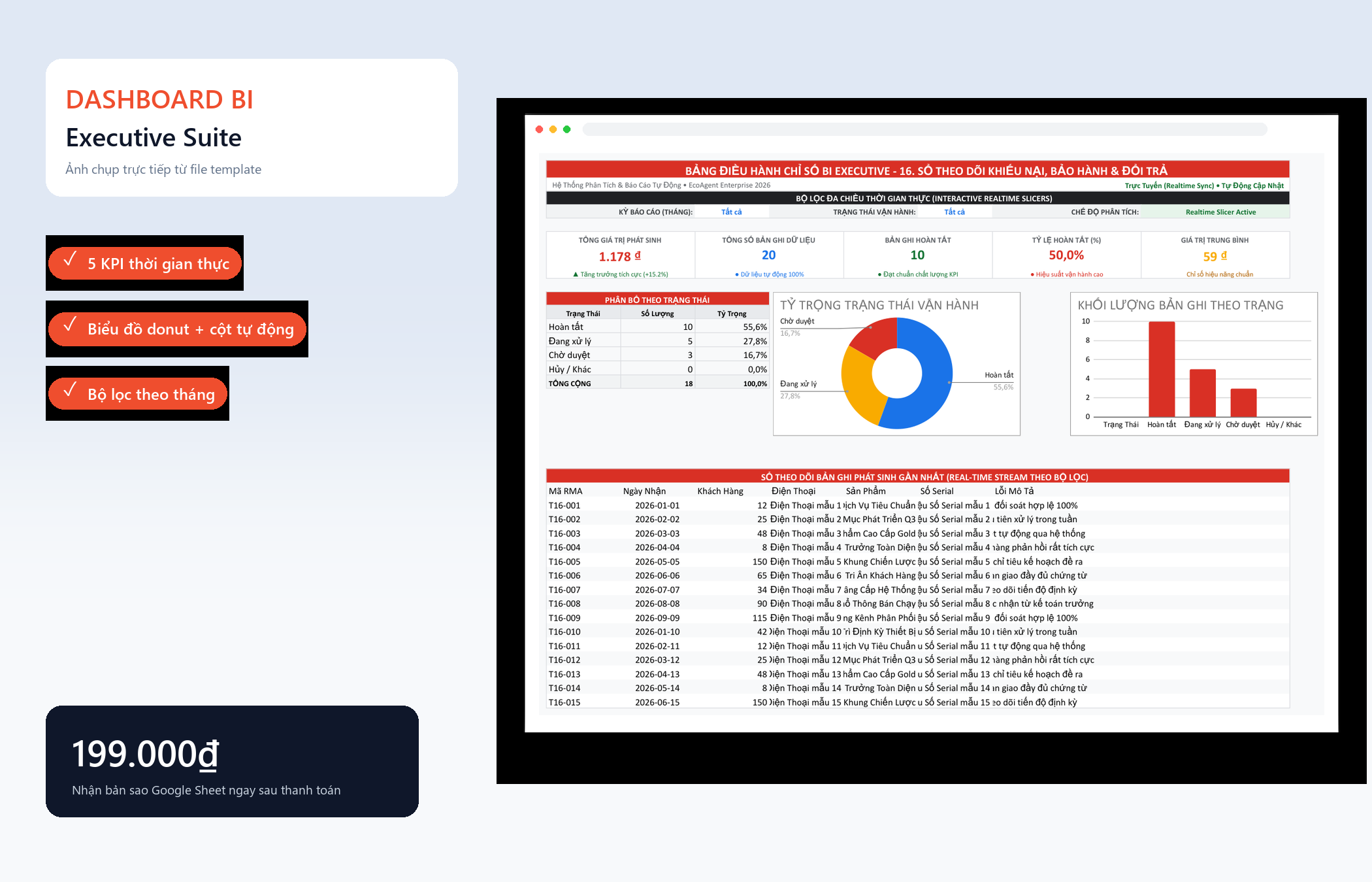Click the "Lỗi Mô Tả" column header
Viewport: 1372px width, 882px height.
click(1014, 491)
